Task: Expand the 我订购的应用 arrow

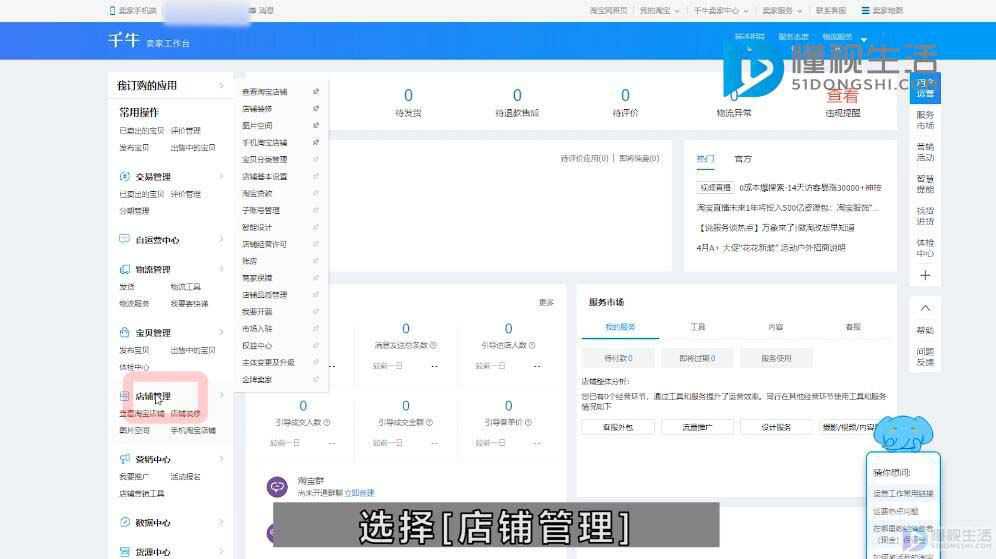Action: tap(222, 85)
